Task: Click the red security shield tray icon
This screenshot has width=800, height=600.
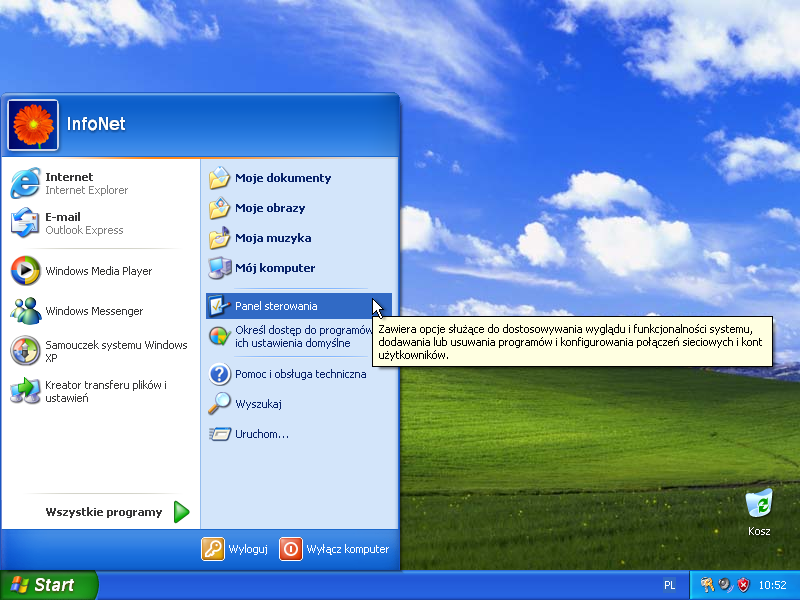Action: click(743, 585)
